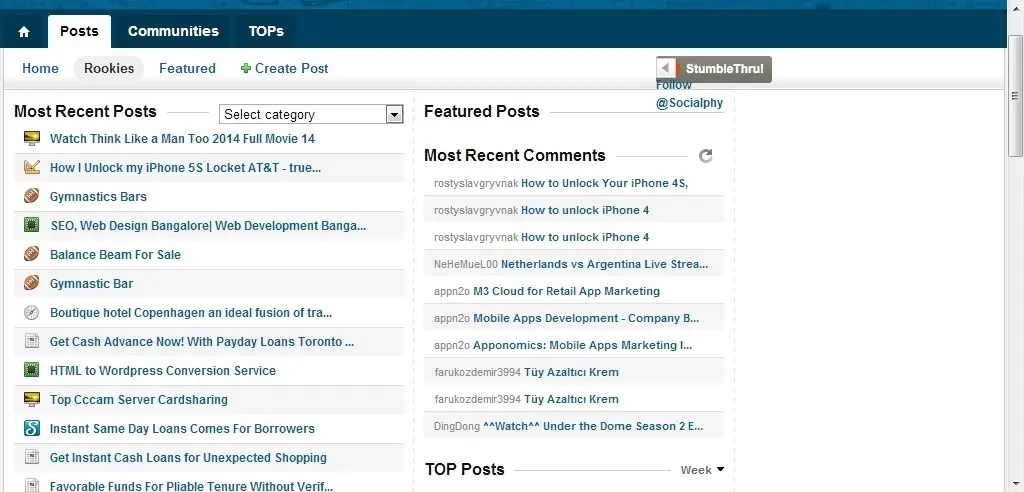Image resolution: width=1024 pixels, height=492 pixels.
Task: Refresh Most Recent Comments
Action: point(705,156)
